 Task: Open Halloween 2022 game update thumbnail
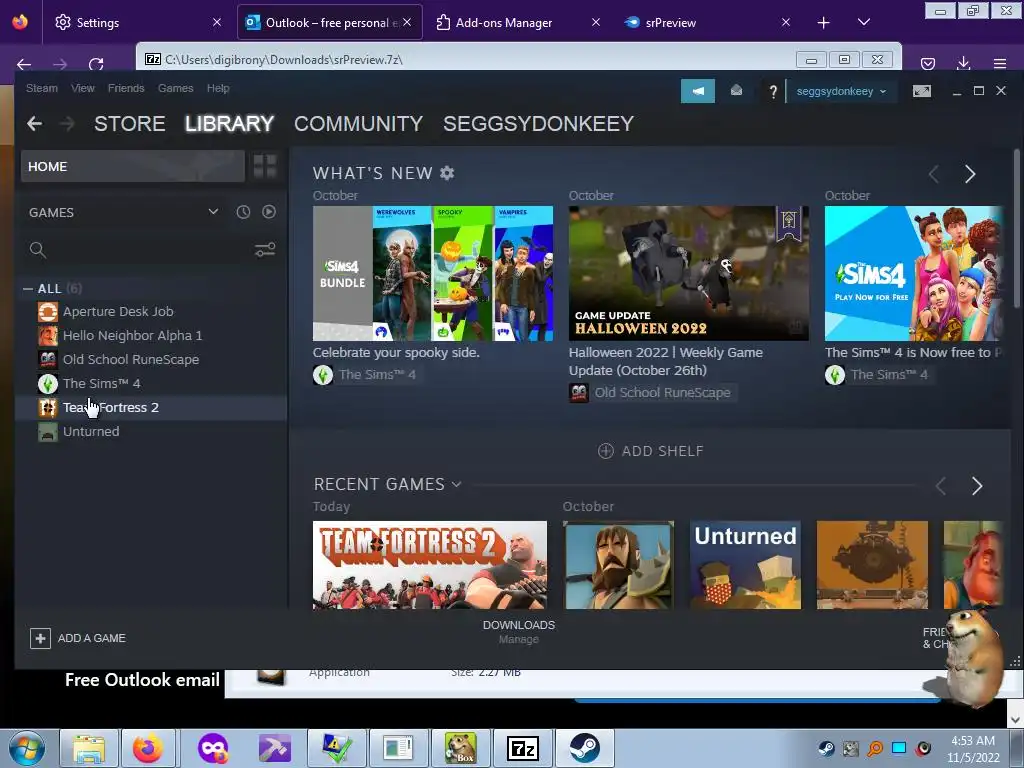coord(689,274)
